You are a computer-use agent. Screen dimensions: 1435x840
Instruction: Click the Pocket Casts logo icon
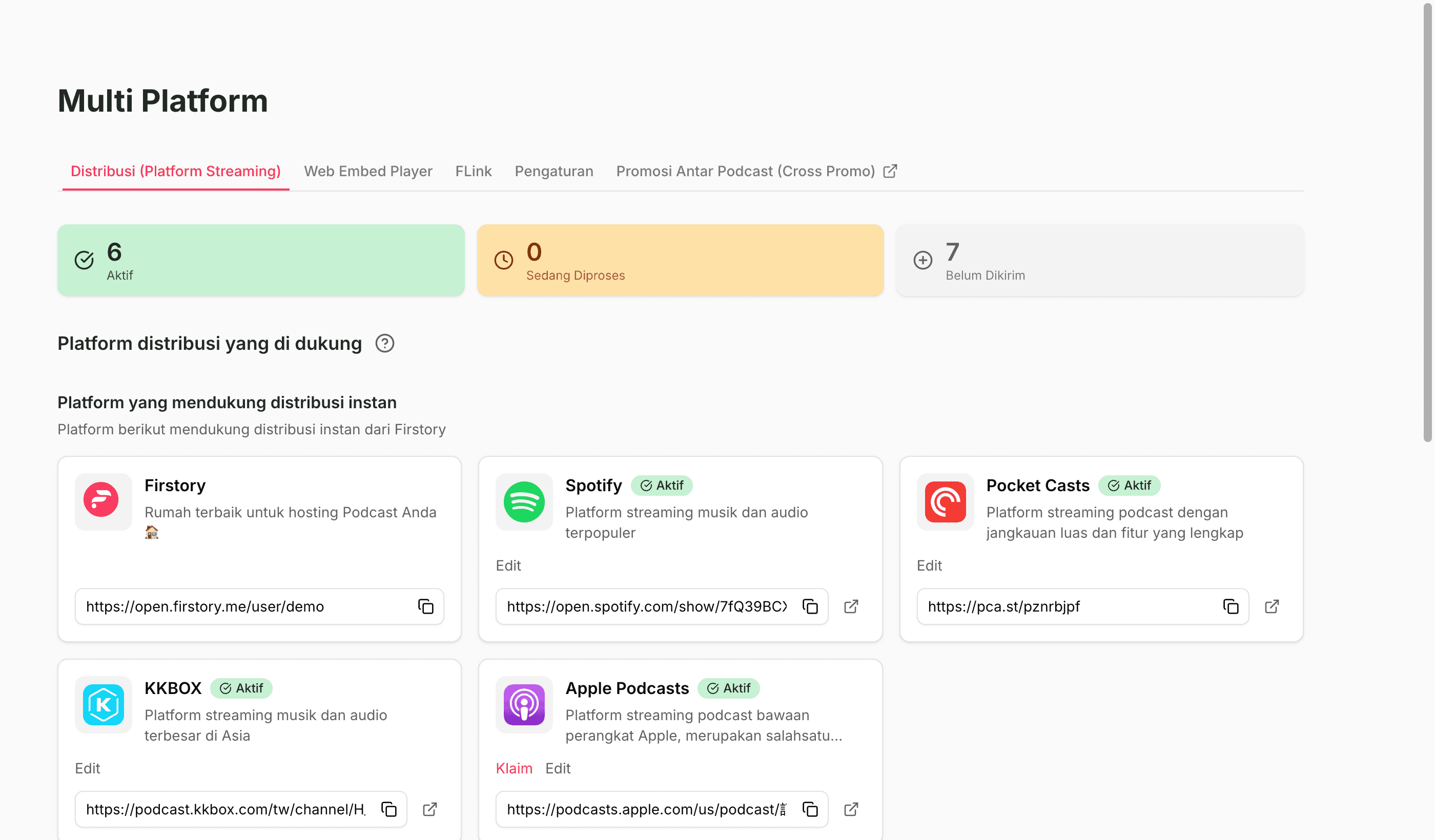[945, 502]
